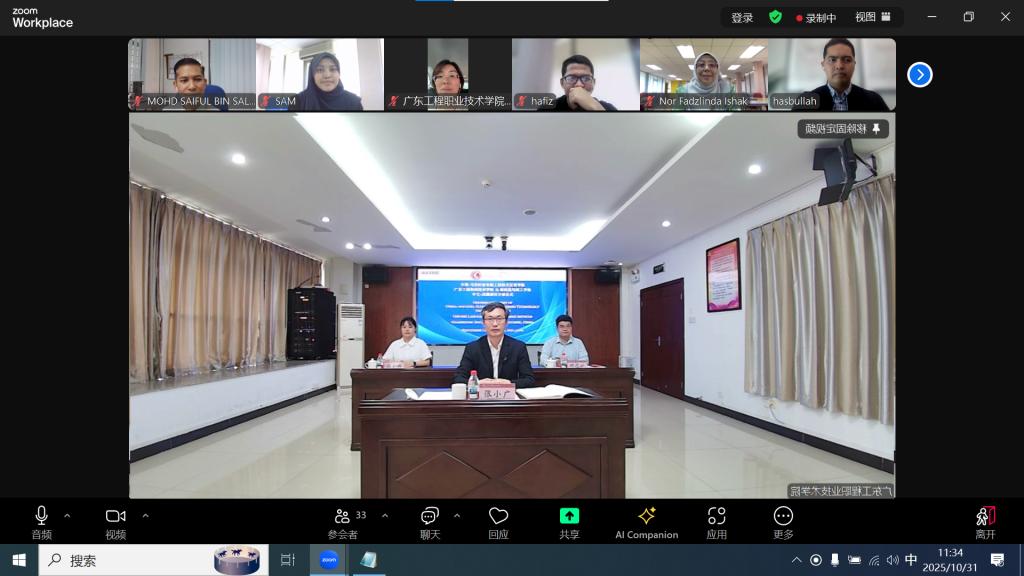Open the Chat (聊天) panel
Screen dimensions: 1024x576
pyautogui.click(x=430, y=522)
